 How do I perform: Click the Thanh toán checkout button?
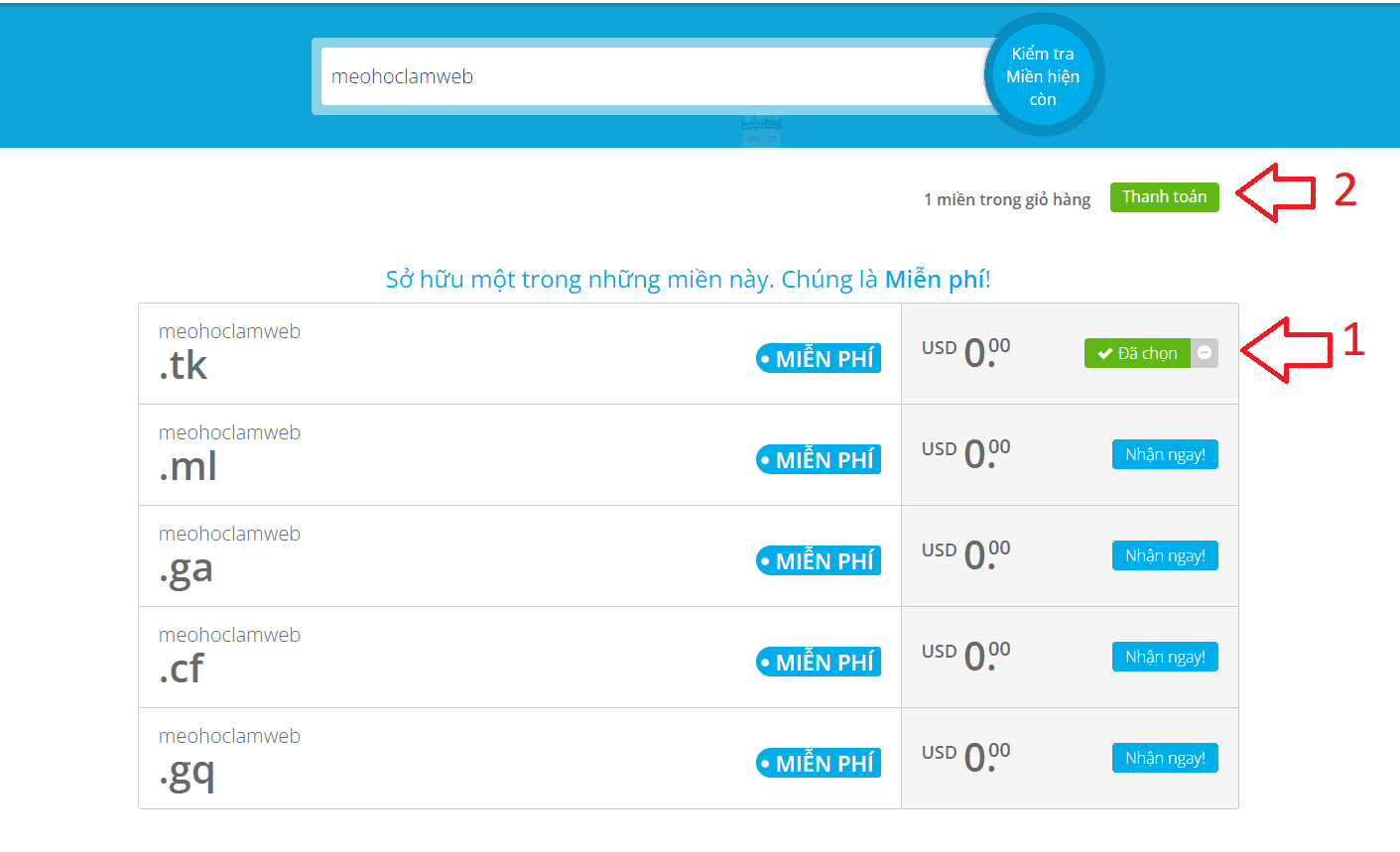(x=1164, y=197)
